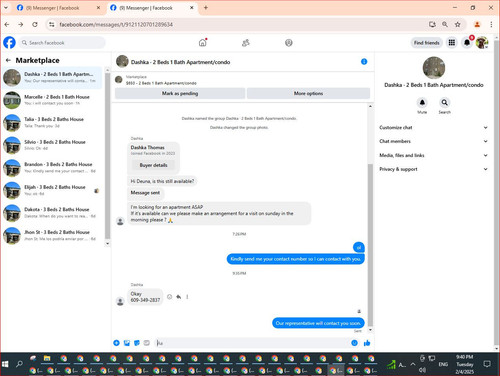Click the $650 Marketplace listing link
The width and height of the screenshot is (500, 376).
coord(161,83)
